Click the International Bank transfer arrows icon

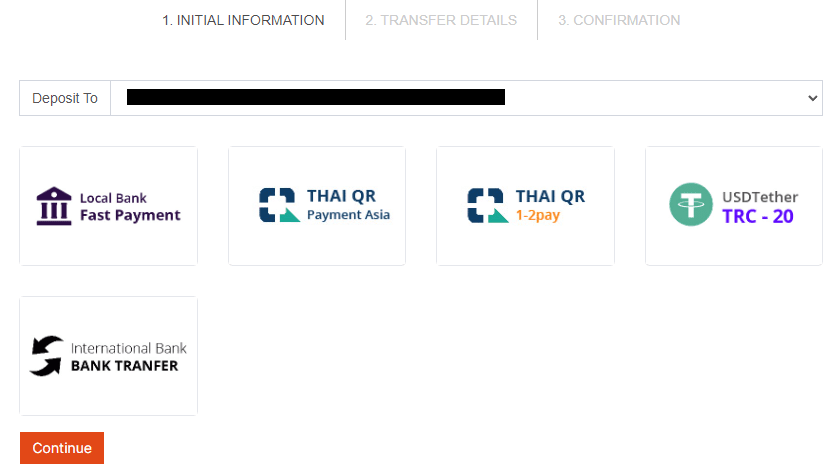point(46,356)
